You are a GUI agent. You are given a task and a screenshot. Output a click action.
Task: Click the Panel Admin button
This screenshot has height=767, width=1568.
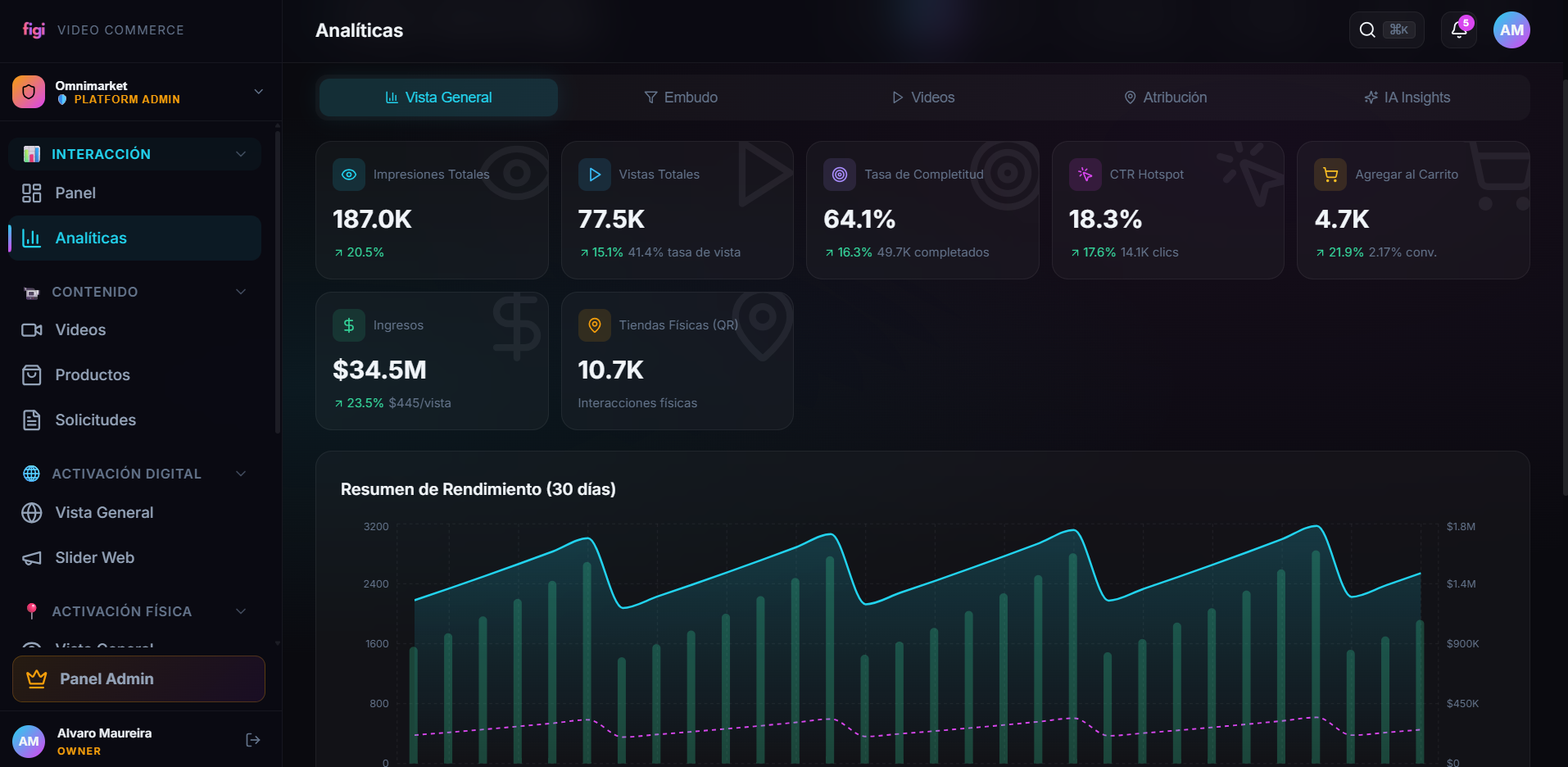pos(138,678)
